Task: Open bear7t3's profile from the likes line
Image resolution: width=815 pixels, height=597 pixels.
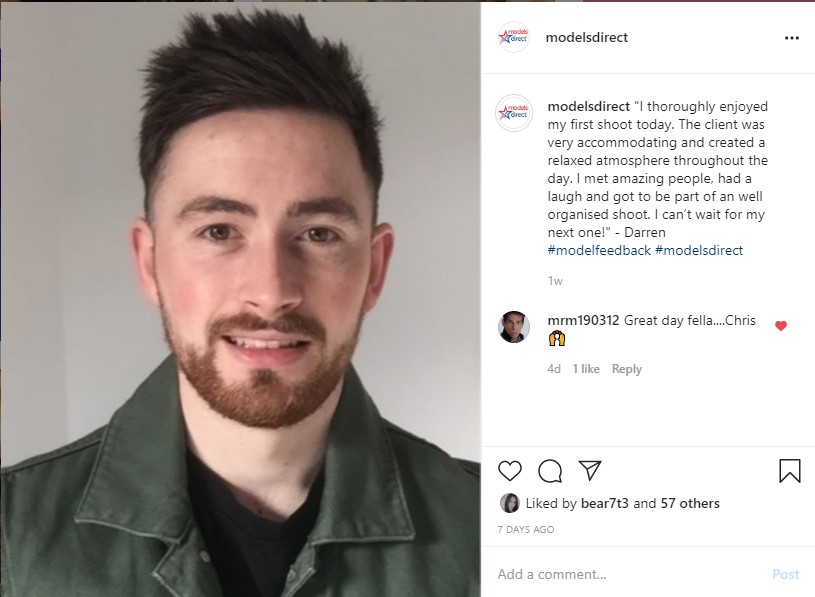Action: point(604,503)
